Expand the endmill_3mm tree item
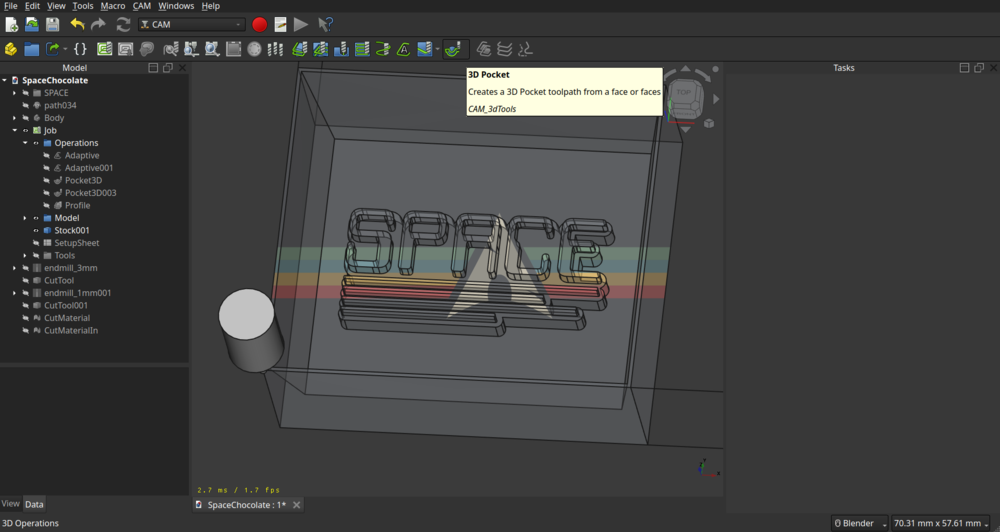This screenshot has width=1000, height=532. pos(15,268)
